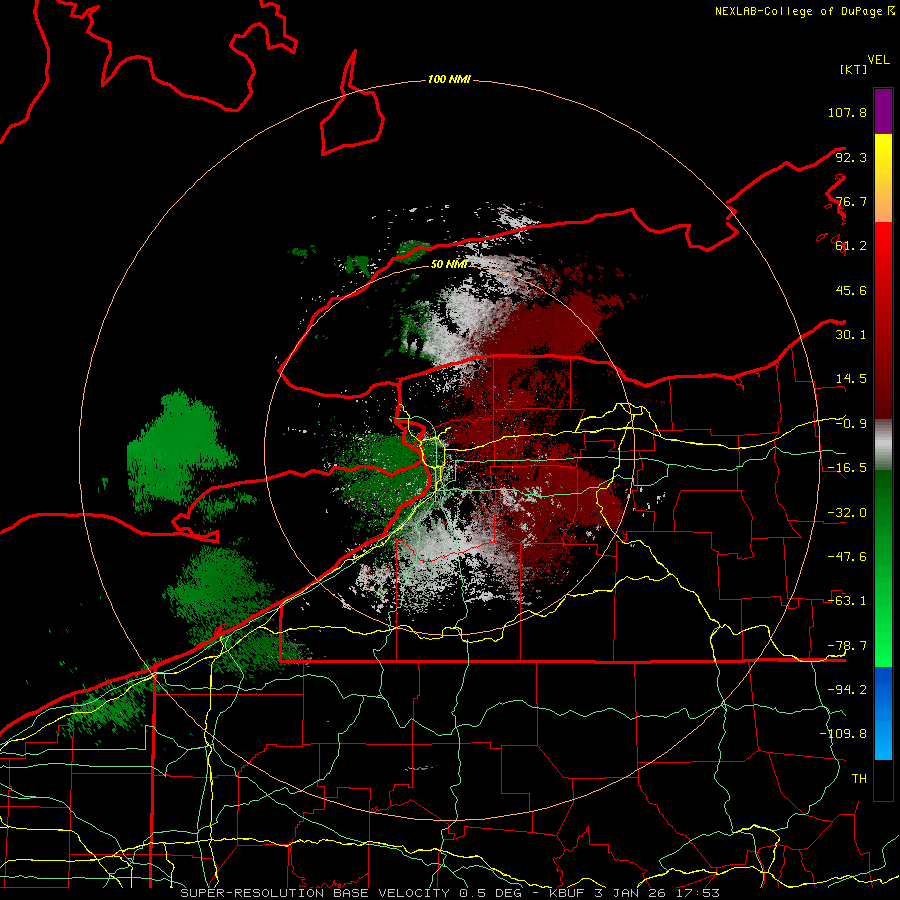900x900 pixels.
Task: Click the Super-Resolution Base Velocity caption
Action: pos(450,893)
